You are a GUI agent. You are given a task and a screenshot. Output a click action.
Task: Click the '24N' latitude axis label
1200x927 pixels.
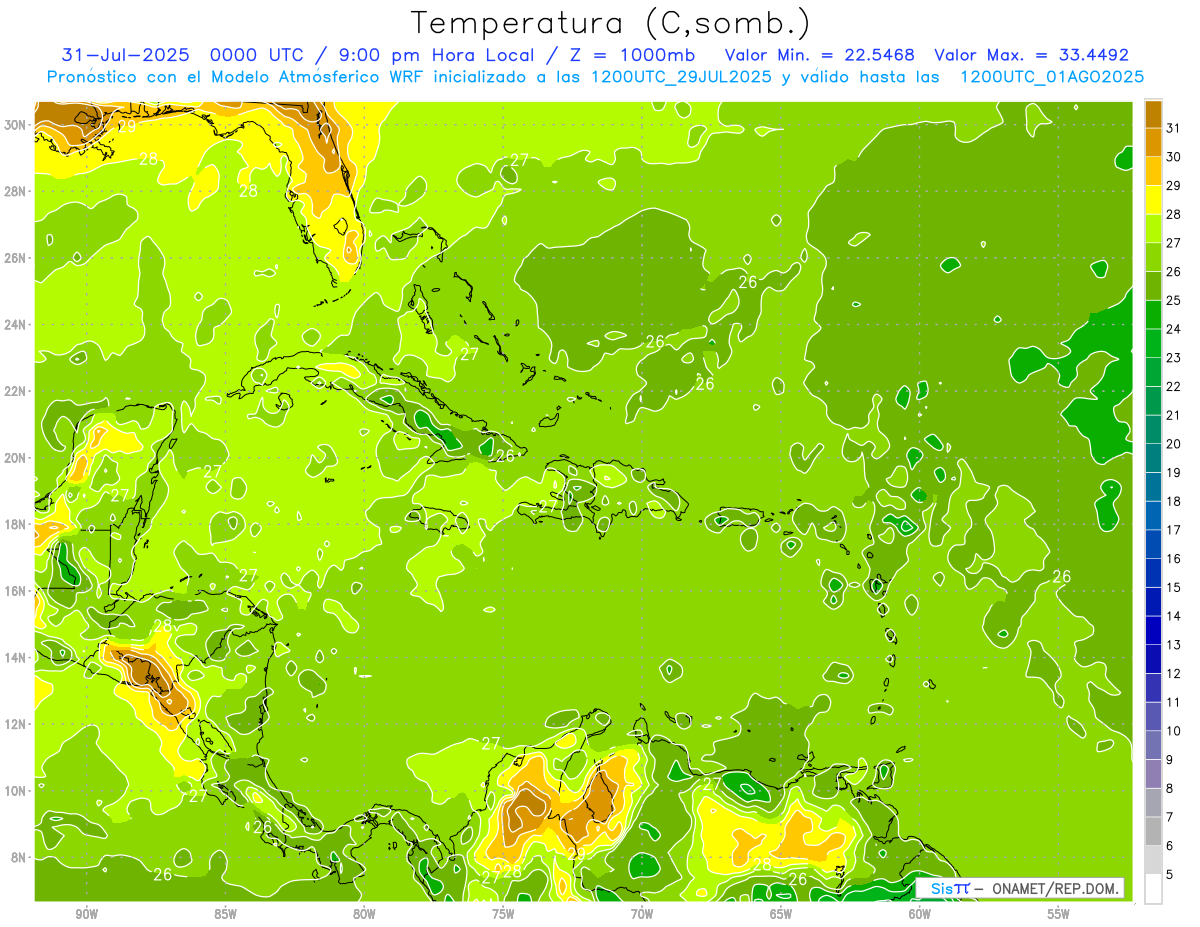[x=16, y=324]
